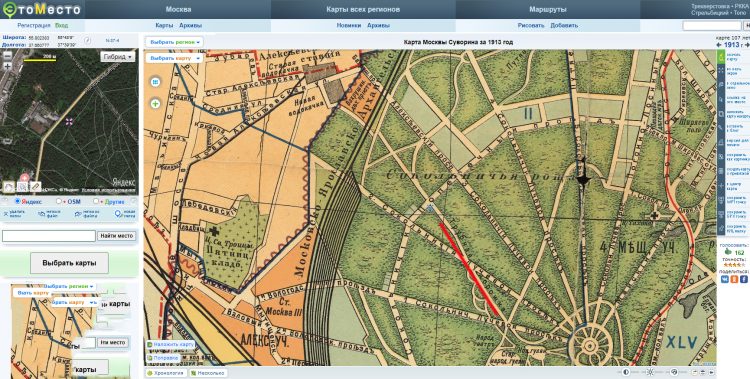Expand the Выбрать карту dropdown
Viewport: 750px width, 379px height.
click(174, 58)
